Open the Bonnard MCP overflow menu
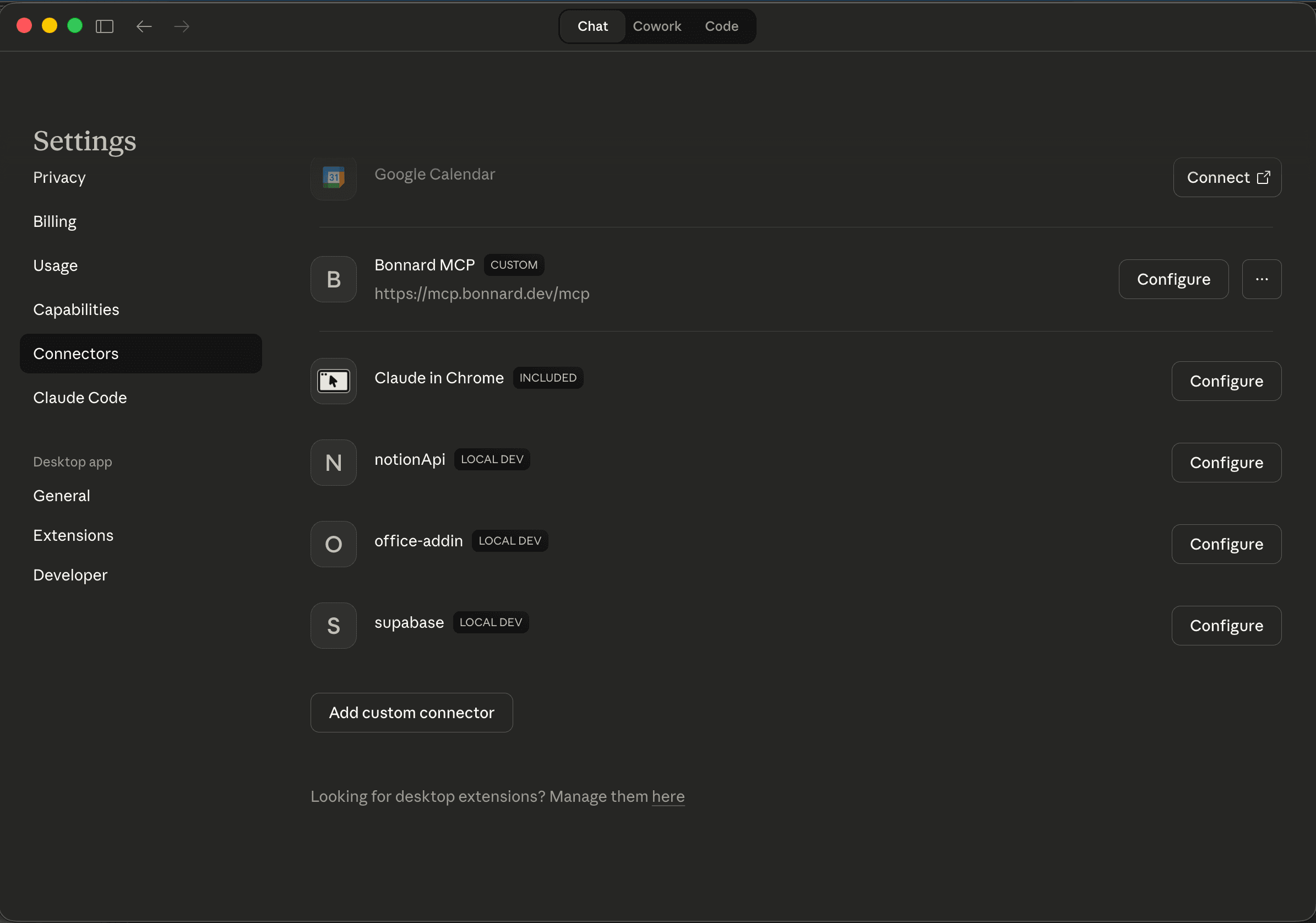This screenshot has height=923, width=1316. click(1261, 279)
